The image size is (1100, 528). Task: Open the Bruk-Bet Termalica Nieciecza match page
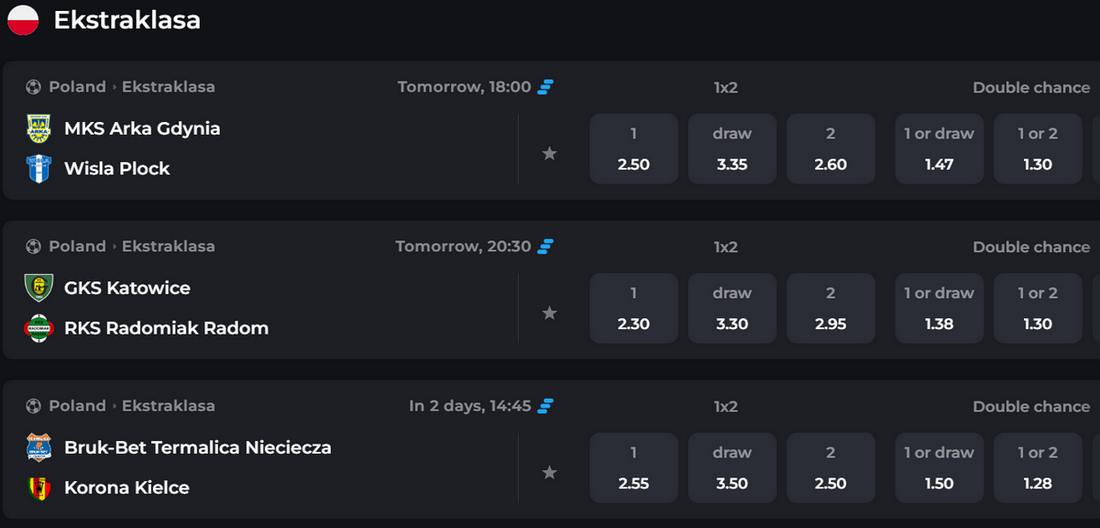[198, 447]
